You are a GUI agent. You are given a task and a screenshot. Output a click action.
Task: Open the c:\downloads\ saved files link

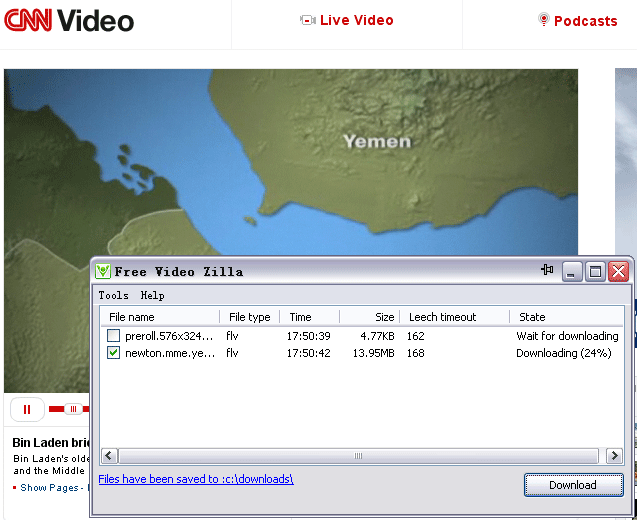[196, 479]
